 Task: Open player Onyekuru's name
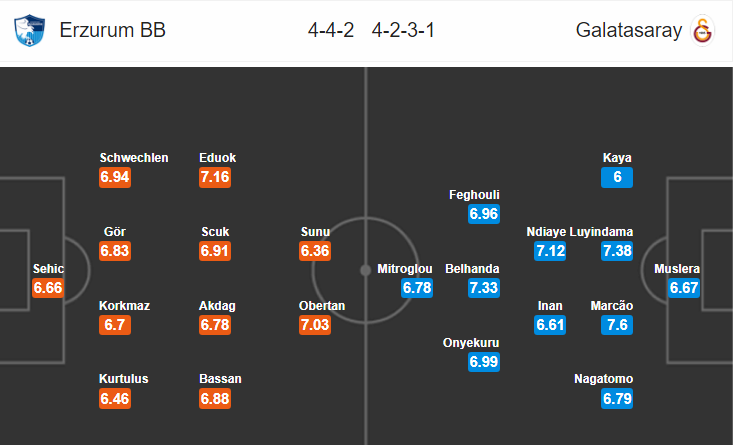471,343
